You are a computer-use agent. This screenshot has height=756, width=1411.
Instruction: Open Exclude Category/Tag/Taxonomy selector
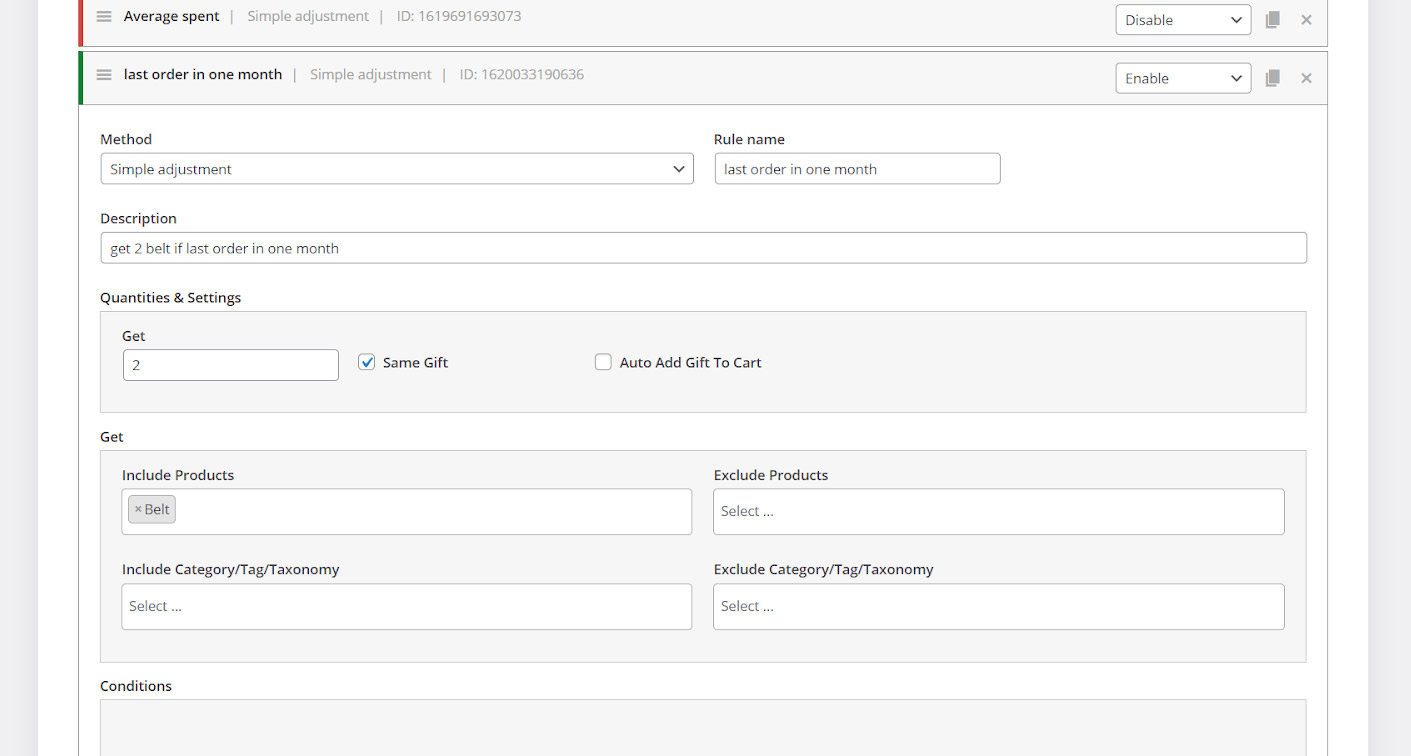point(997,607)
